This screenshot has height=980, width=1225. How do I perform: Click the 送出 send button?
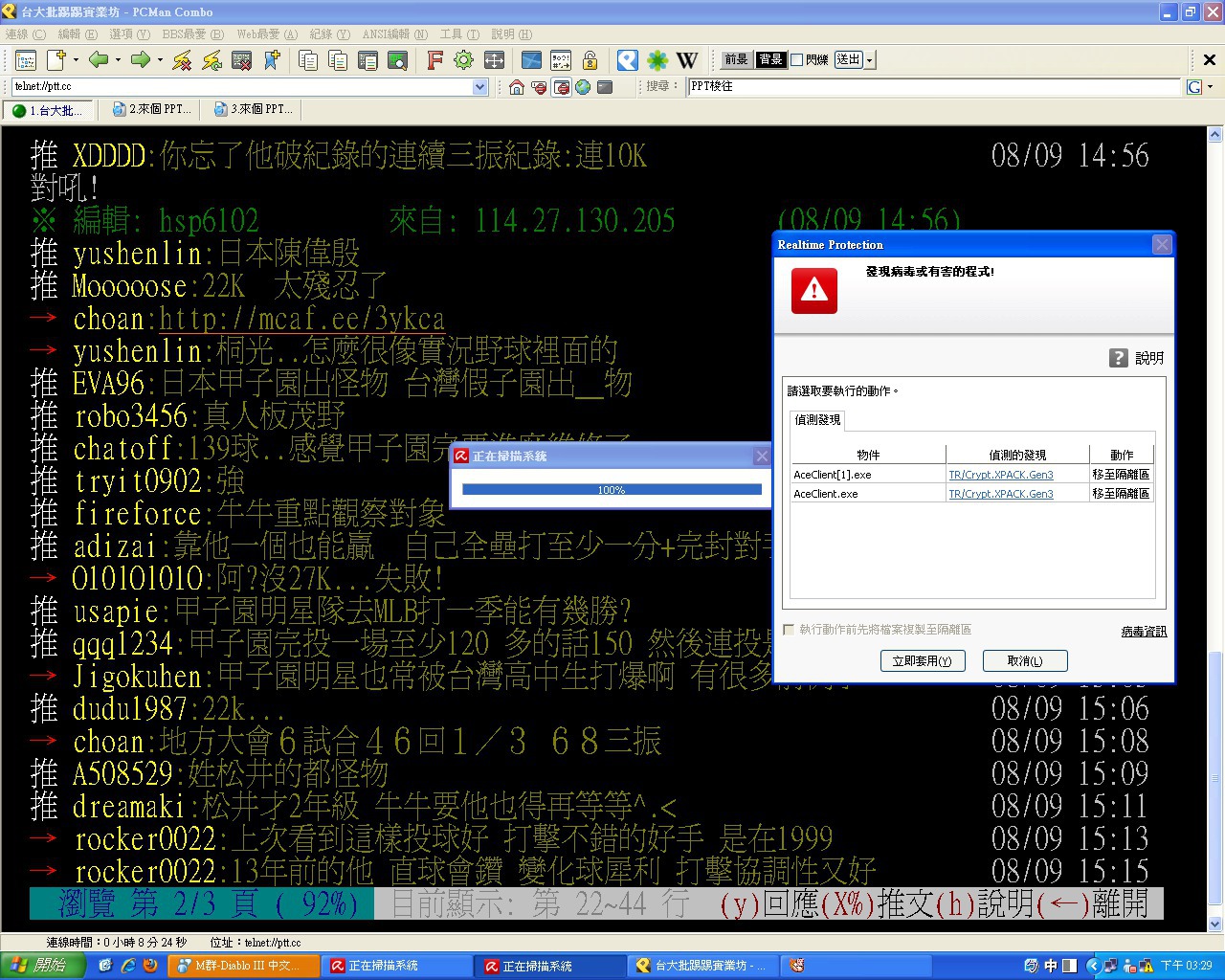click(848, 60)
